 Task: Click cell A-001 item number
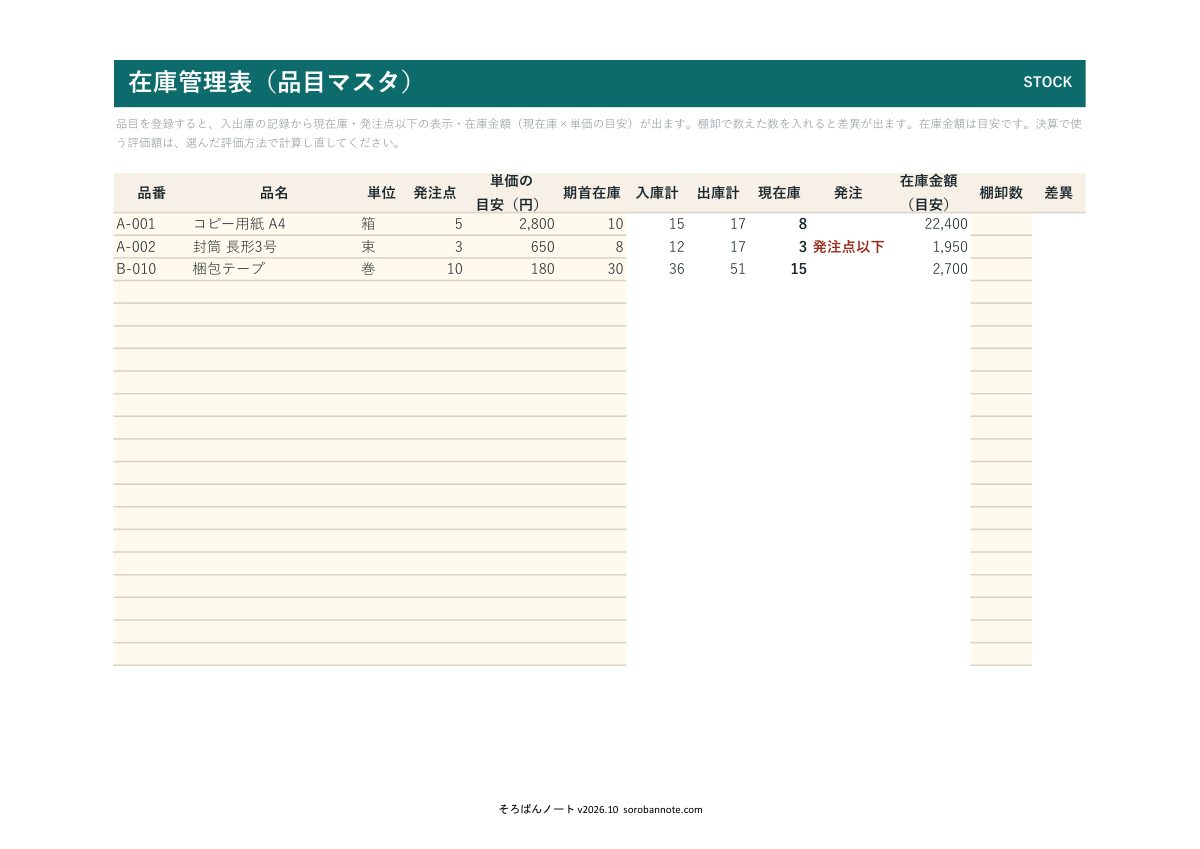pos(136,224)
